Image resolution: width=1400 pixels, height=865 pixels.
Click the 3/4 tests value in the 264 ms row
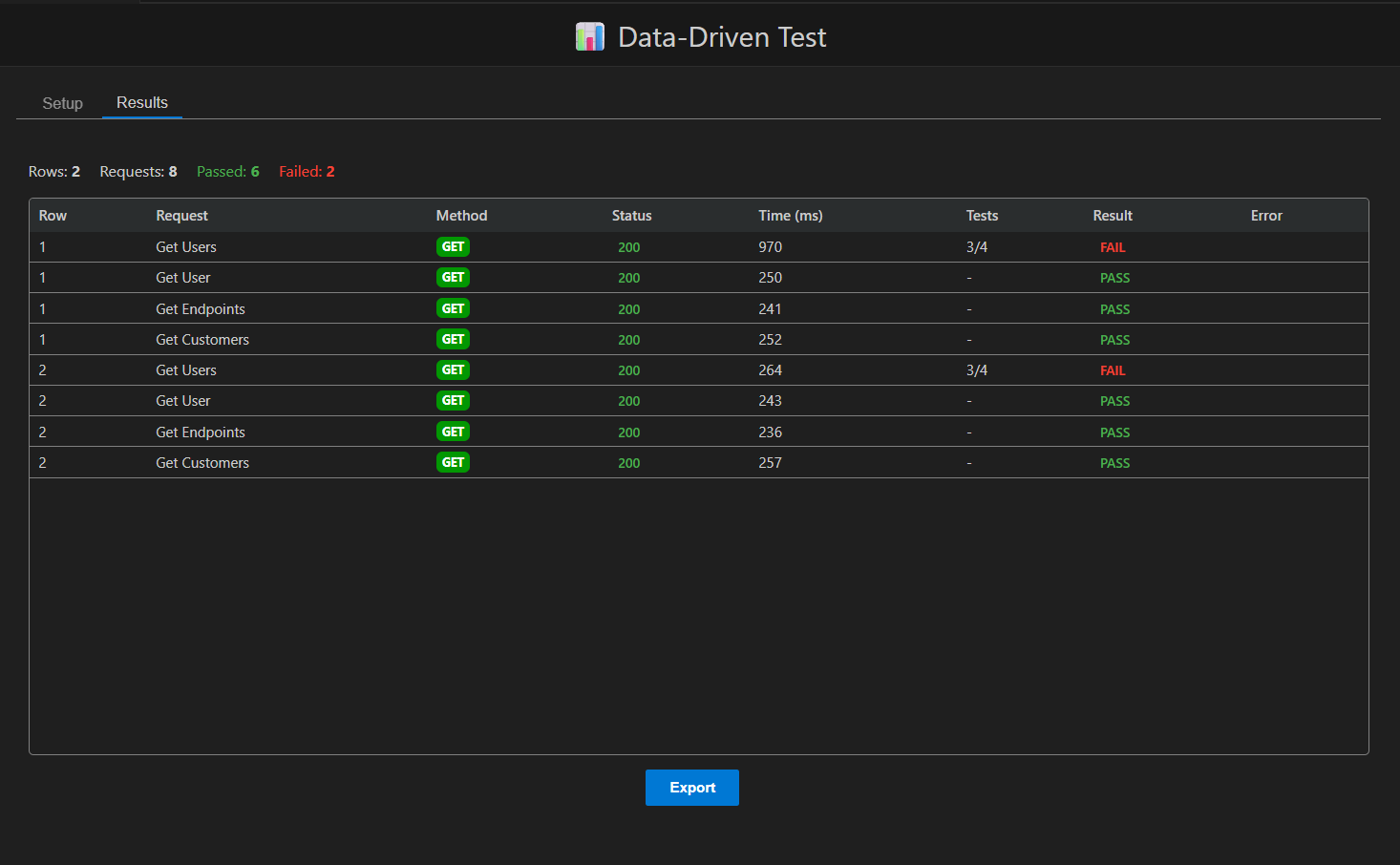[x=977, y=370]
